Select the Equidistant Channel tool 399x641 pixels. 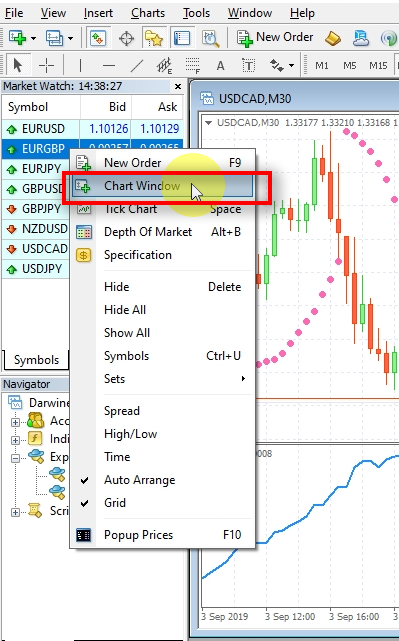(x=165, y=65)
